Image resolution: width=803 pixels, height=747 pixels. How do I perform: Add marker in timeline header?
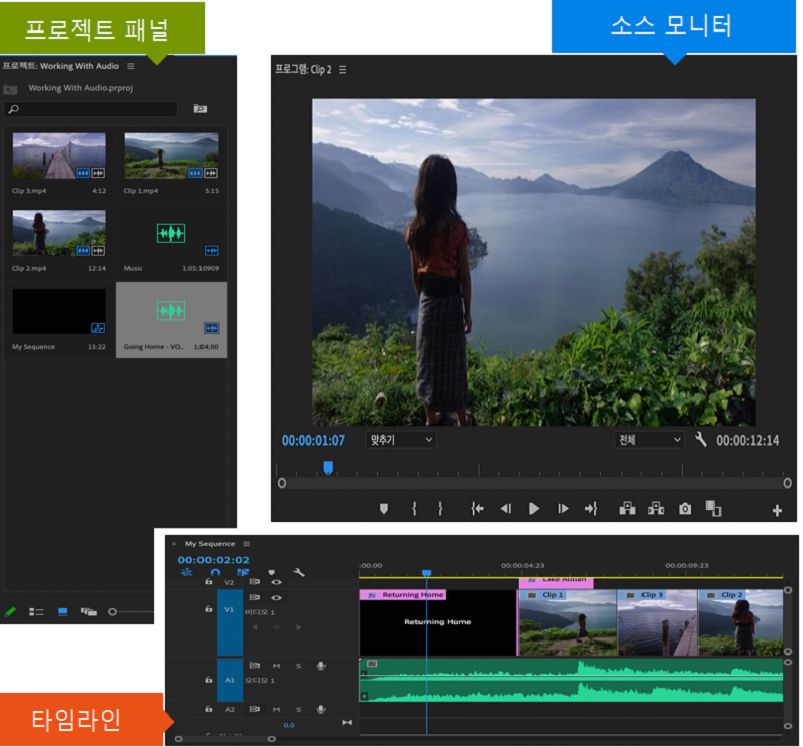[271, 572]
